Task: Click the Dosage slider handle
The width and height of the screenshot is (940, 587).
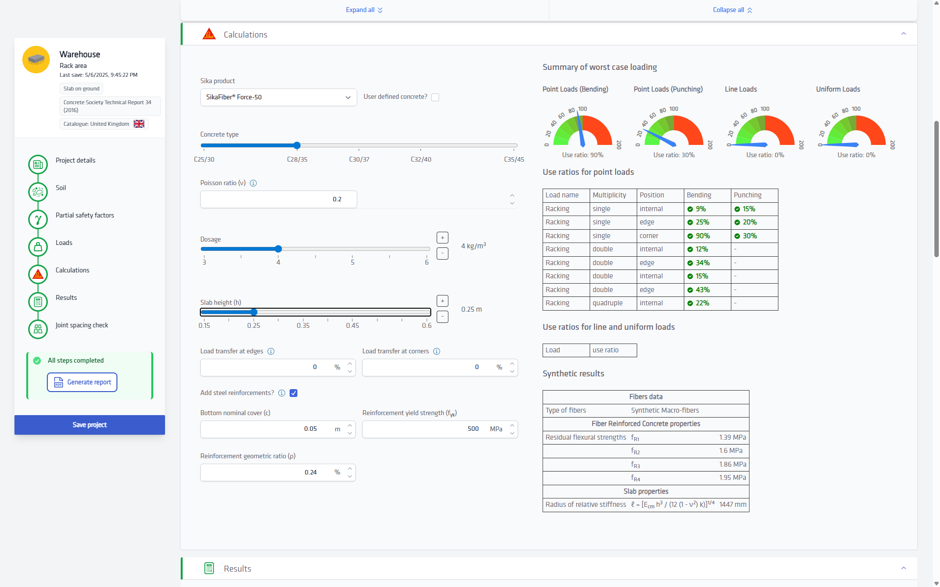Action: tap(278, 249)
